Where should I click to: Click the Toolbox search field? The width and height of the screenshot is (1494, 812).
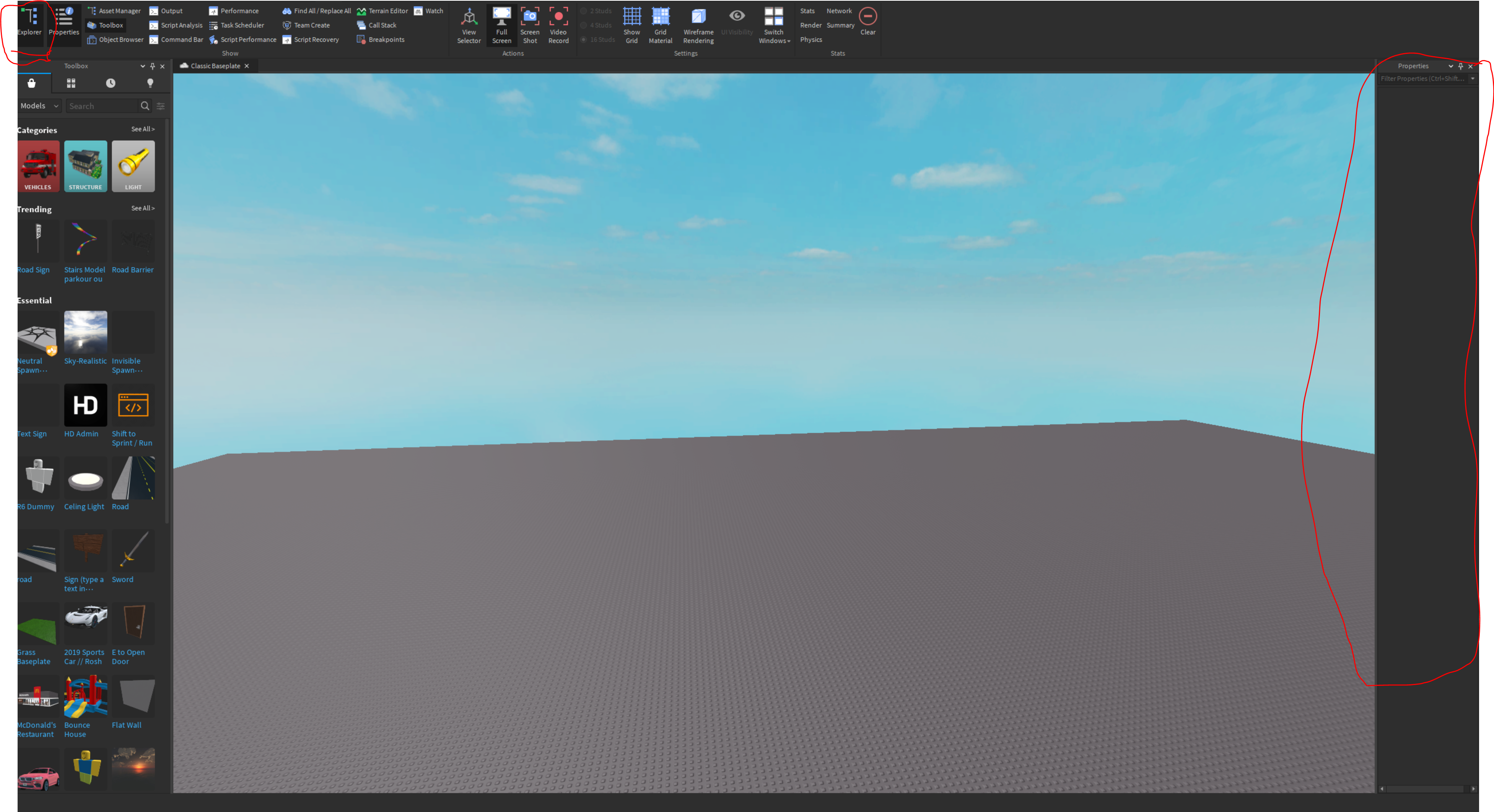point(101,106)
